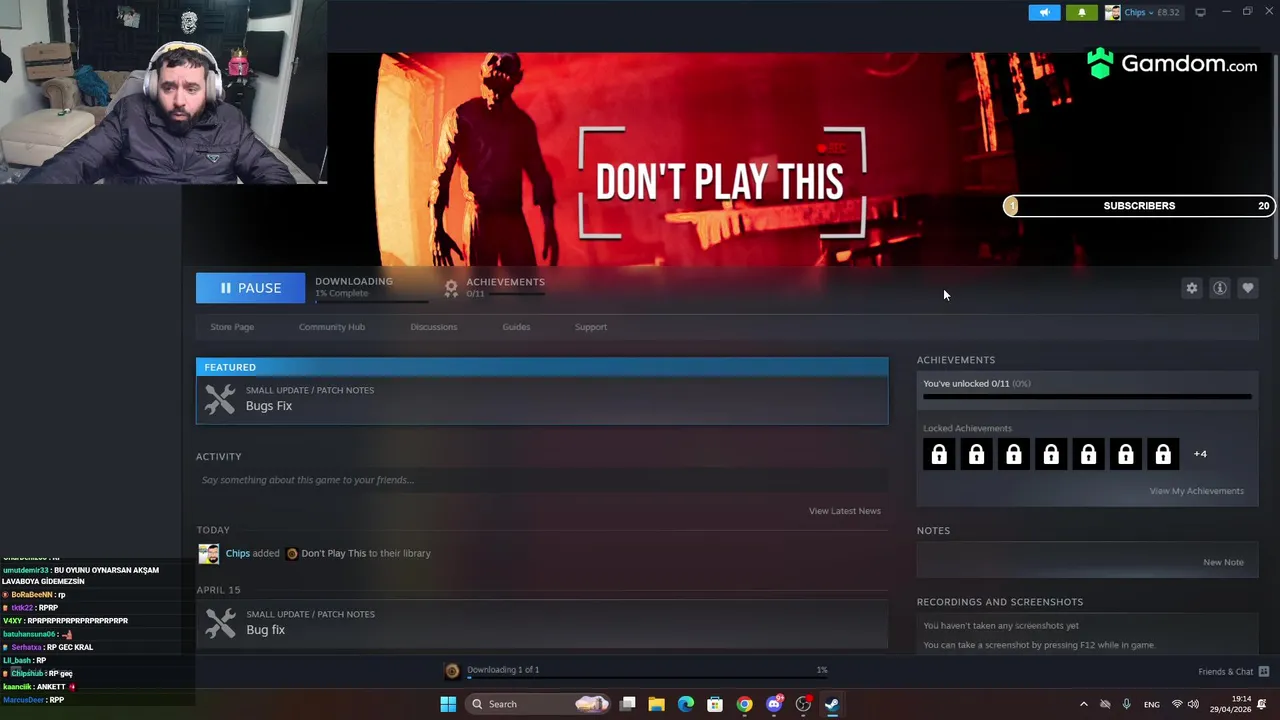Click the activity 'Say something' input field
This screenshot has height=720, width=1280.
[541, 480]
